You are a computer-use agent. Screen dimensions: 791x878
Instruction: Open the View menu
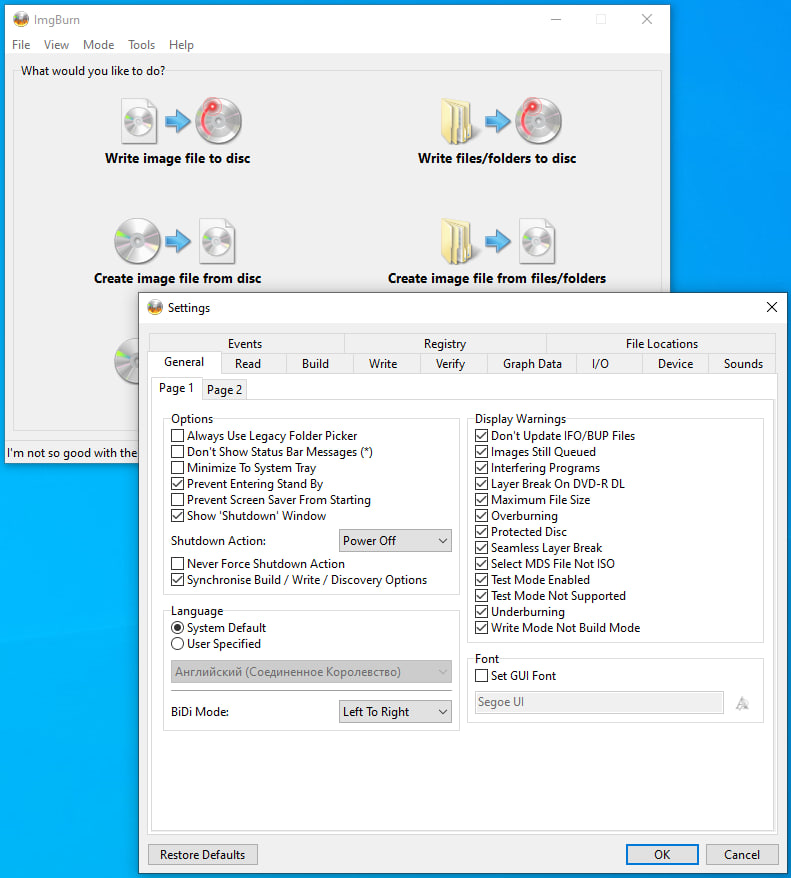pos(57,45)
